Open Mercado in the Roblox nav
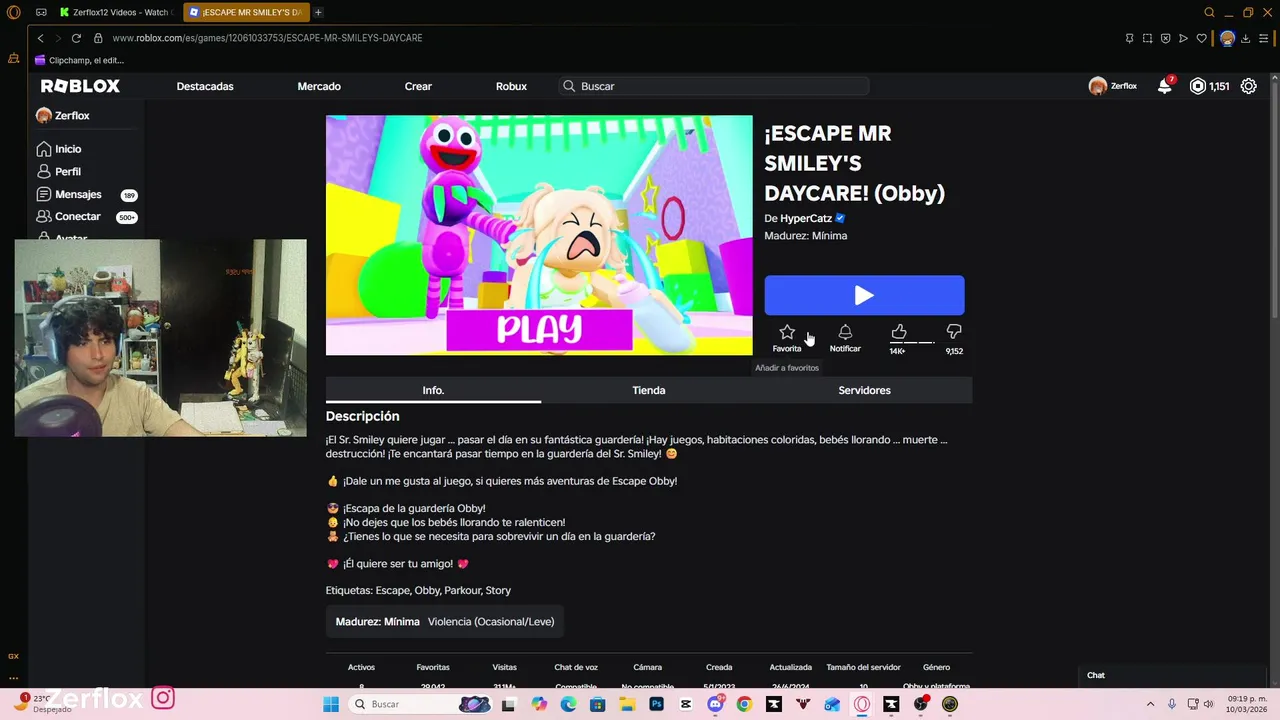 (x=319, y=86)
